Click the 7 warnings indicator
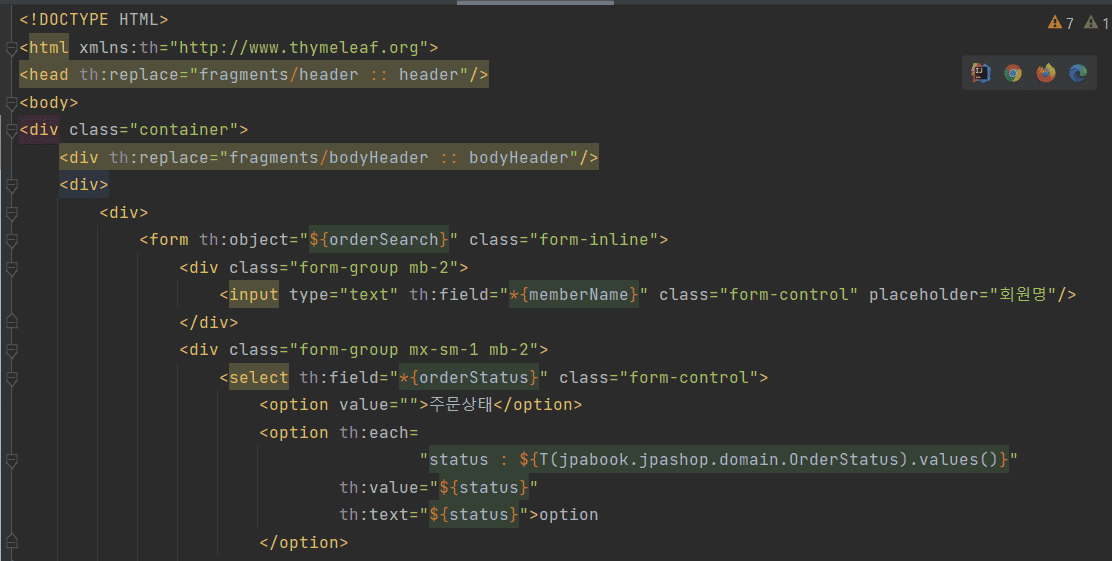 click(x=1061, y=23)
